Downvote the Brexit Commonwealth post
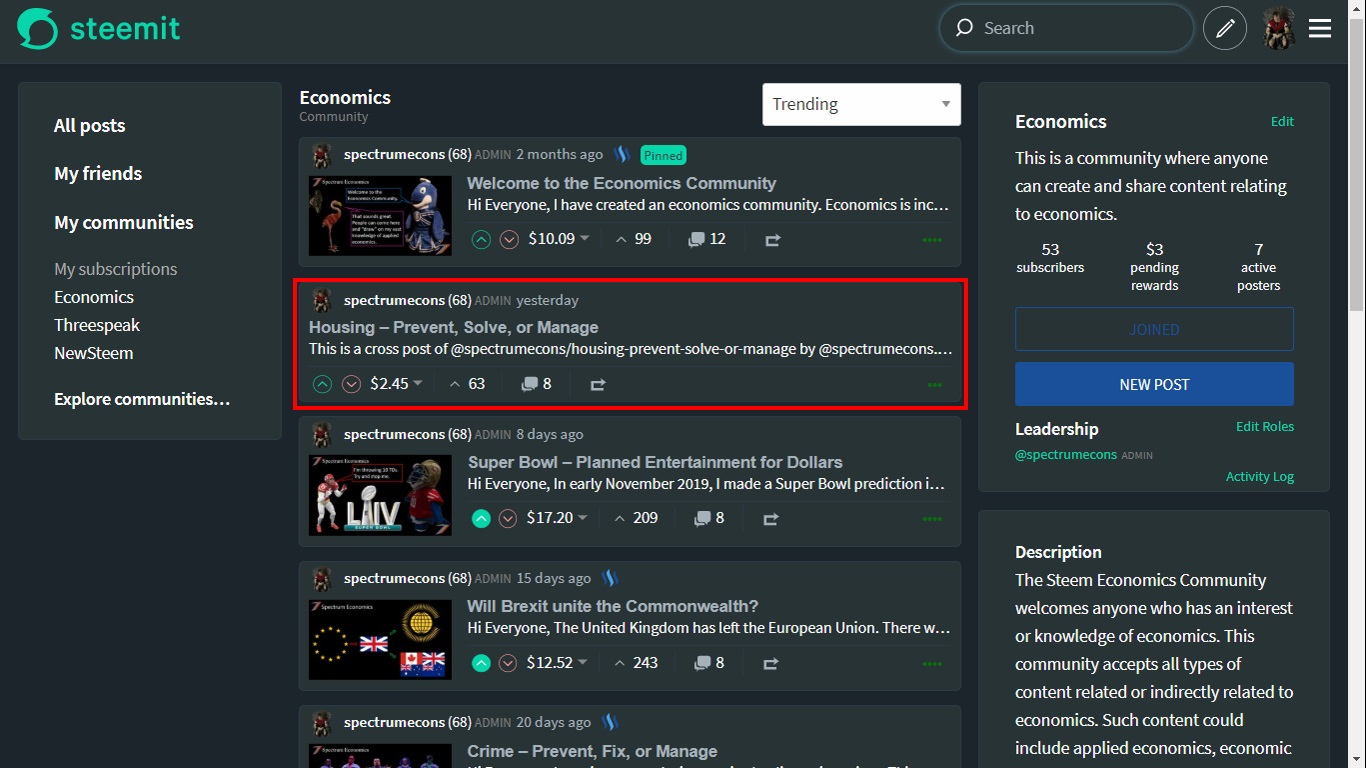This screenshot has height=768, width=1366. click(x=508, y=663)
